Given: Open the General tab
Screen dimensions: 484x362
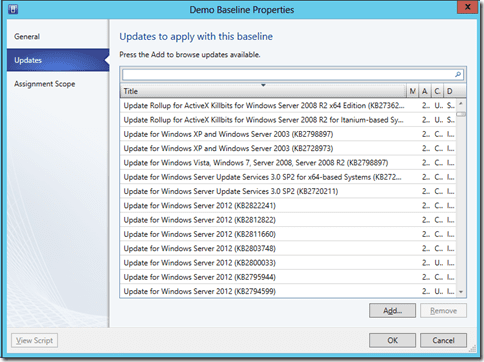Looking at the screenshot, I should (x=58, y=36).
